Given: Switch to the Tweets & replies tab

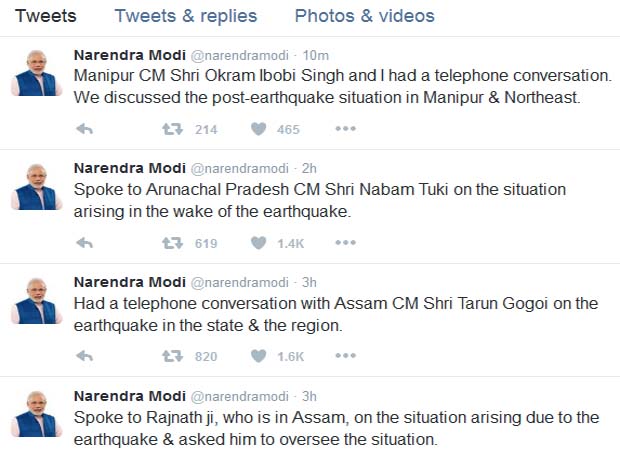Looking at the screenshot, I should pyautogui.click(x=185, y=16).
